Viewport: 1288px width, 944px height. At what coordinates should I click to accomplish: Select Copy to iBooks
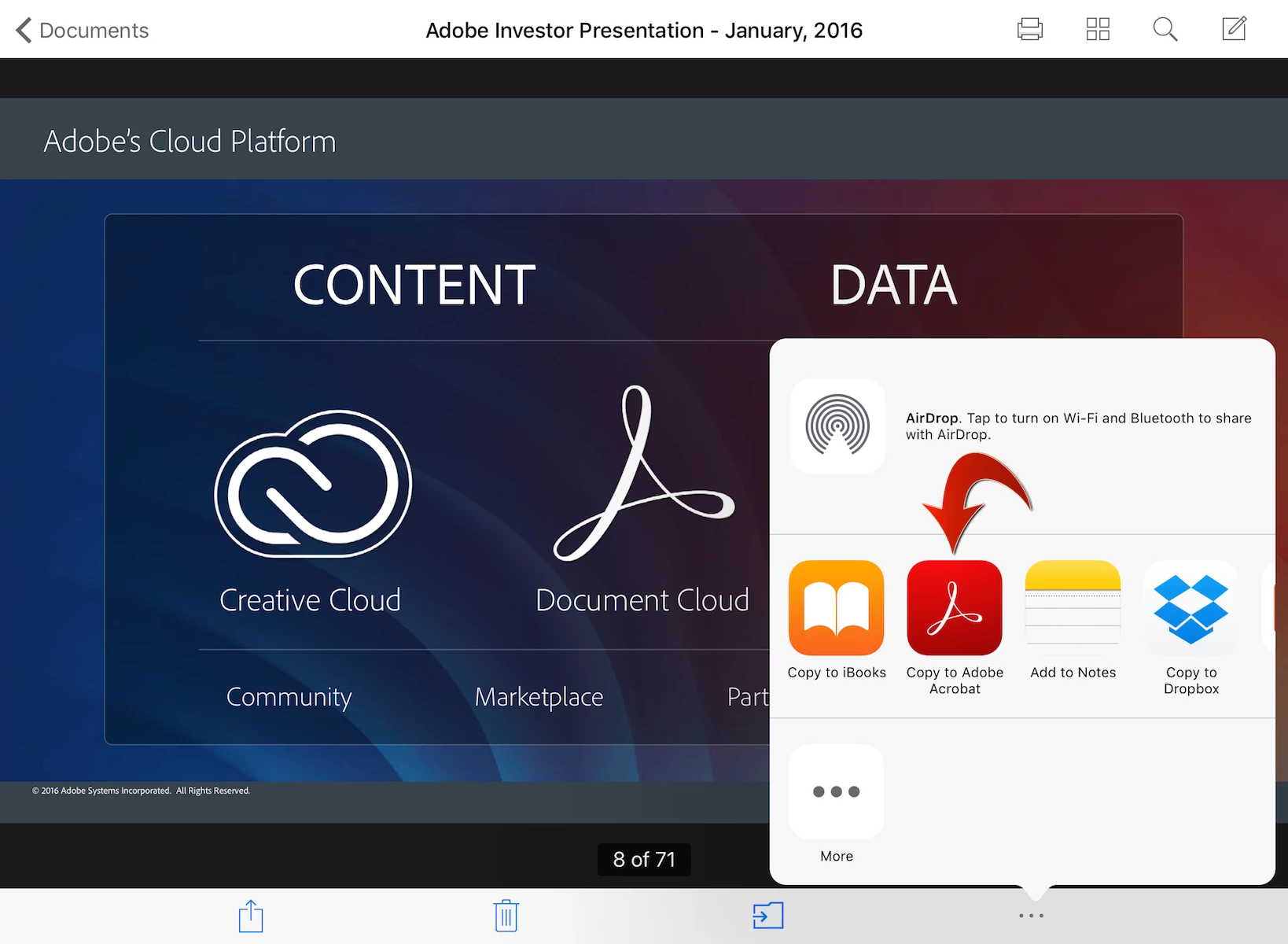click(x=837, y=620)
